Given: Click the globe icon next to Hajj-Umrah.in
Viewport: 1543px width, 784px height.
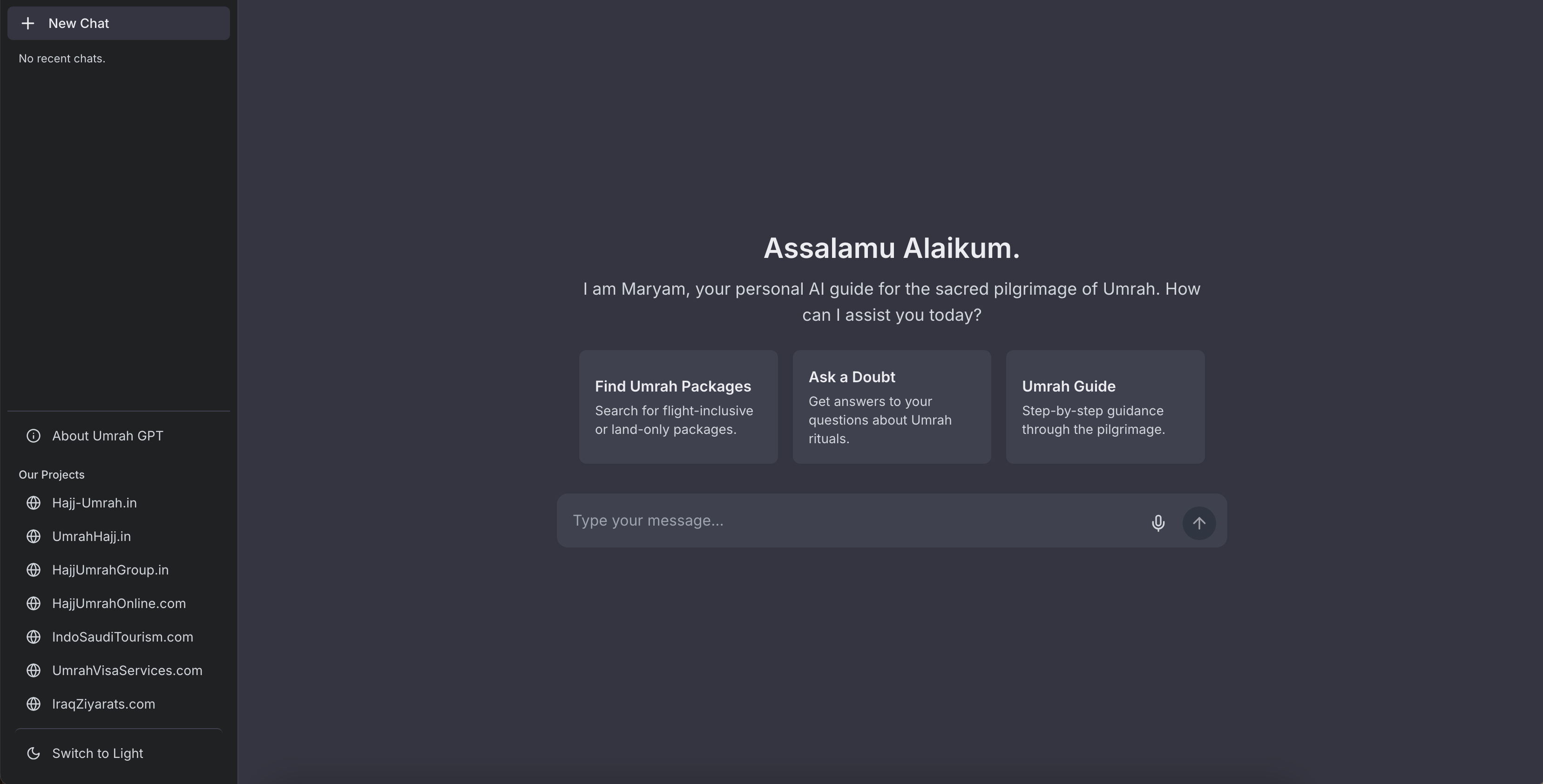Looking at the screenshot, I should point(34,503).
